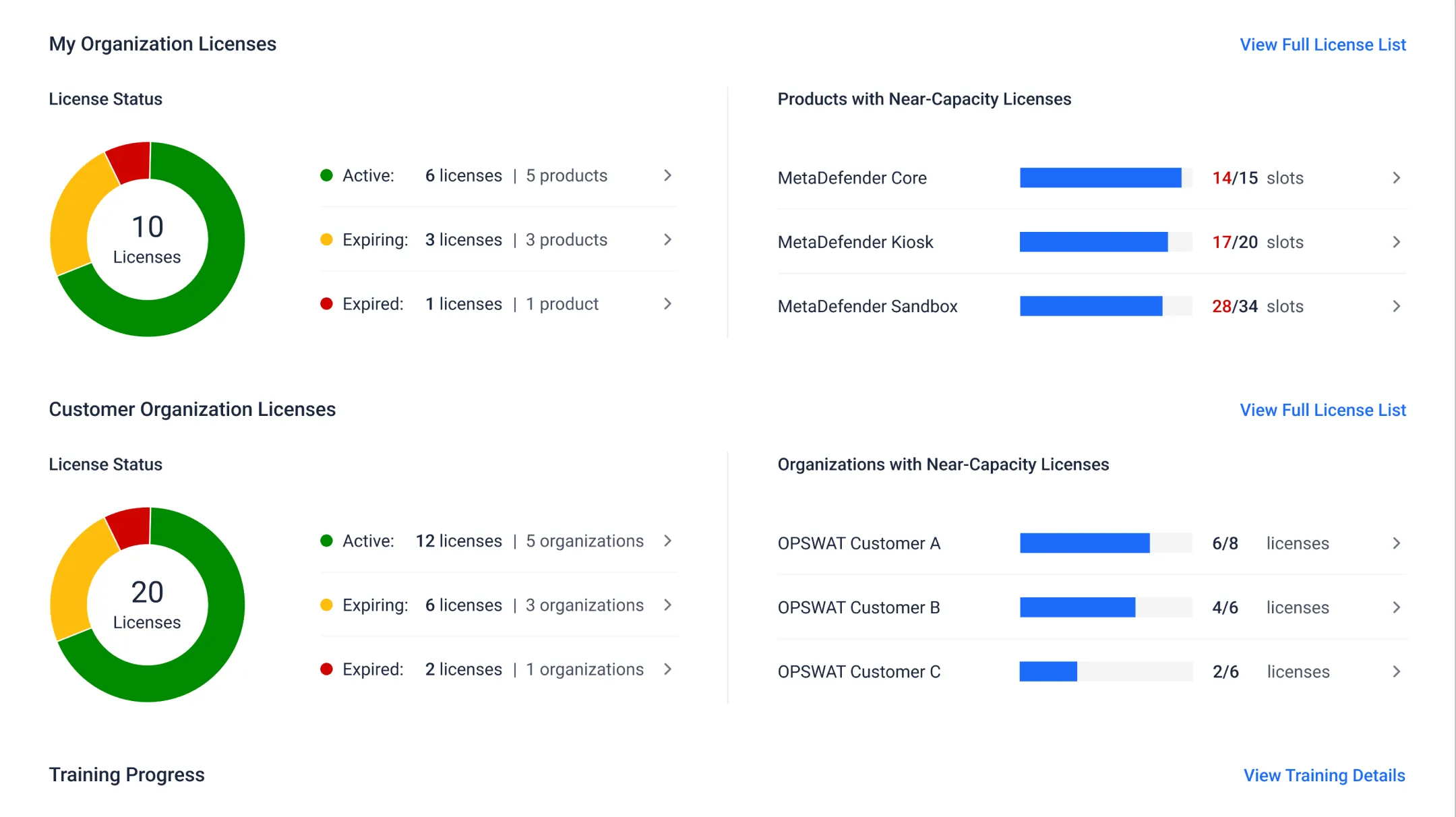Select the MetaDefender Kiosk product name
Screen dimensions: 1456x817
(x=855, y=242)
